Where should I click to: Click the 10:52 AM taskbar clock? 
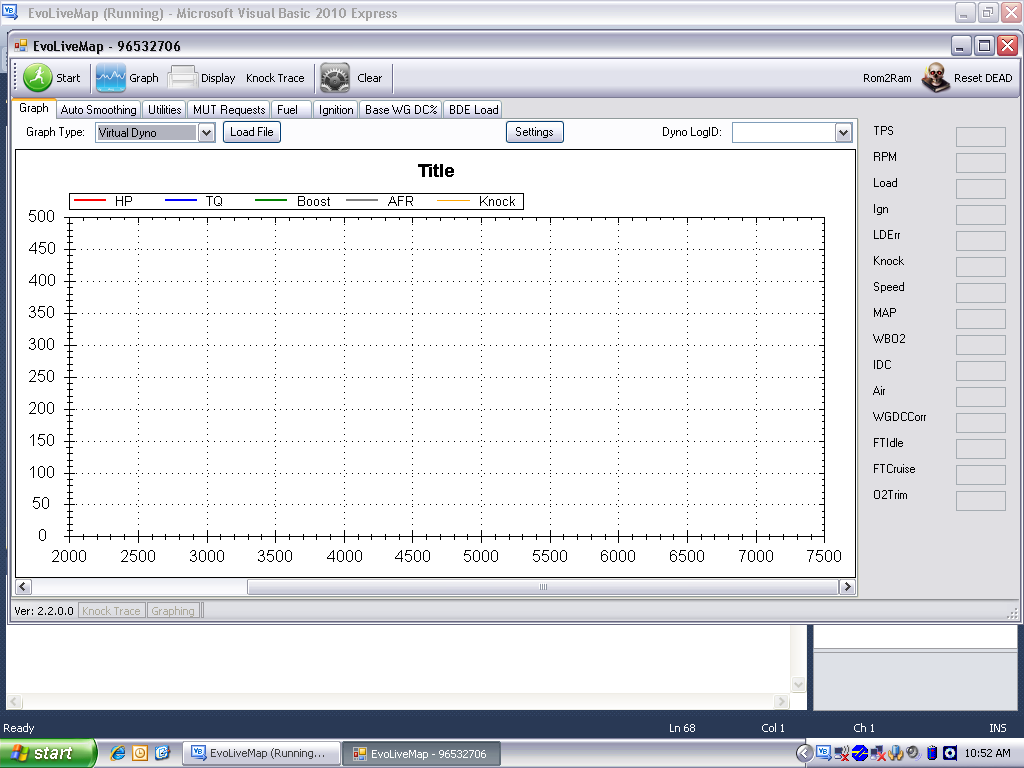[x=987, y=753]
